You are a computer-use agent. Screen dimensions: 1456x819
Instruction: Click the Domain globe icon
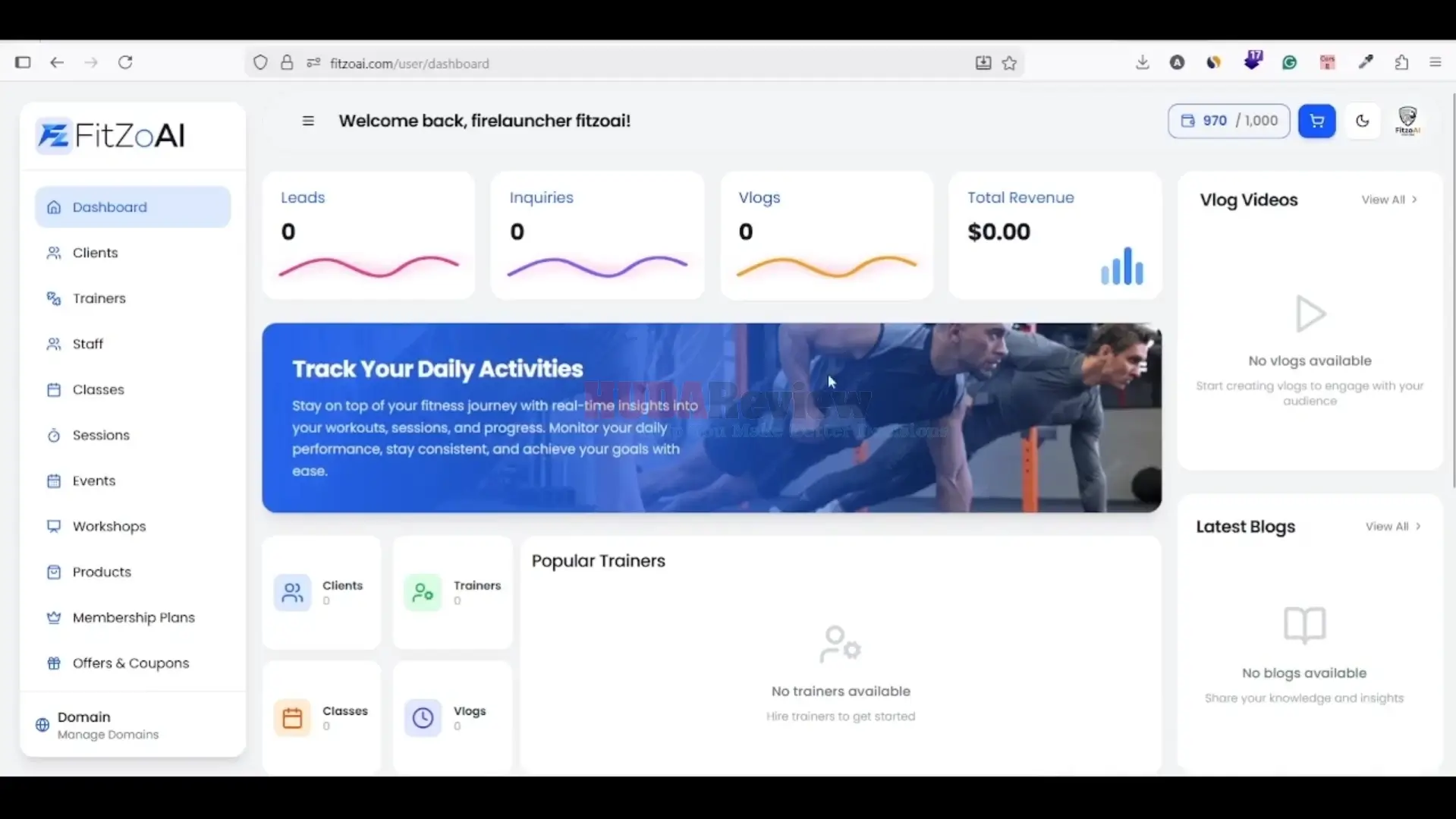(42, 725)
